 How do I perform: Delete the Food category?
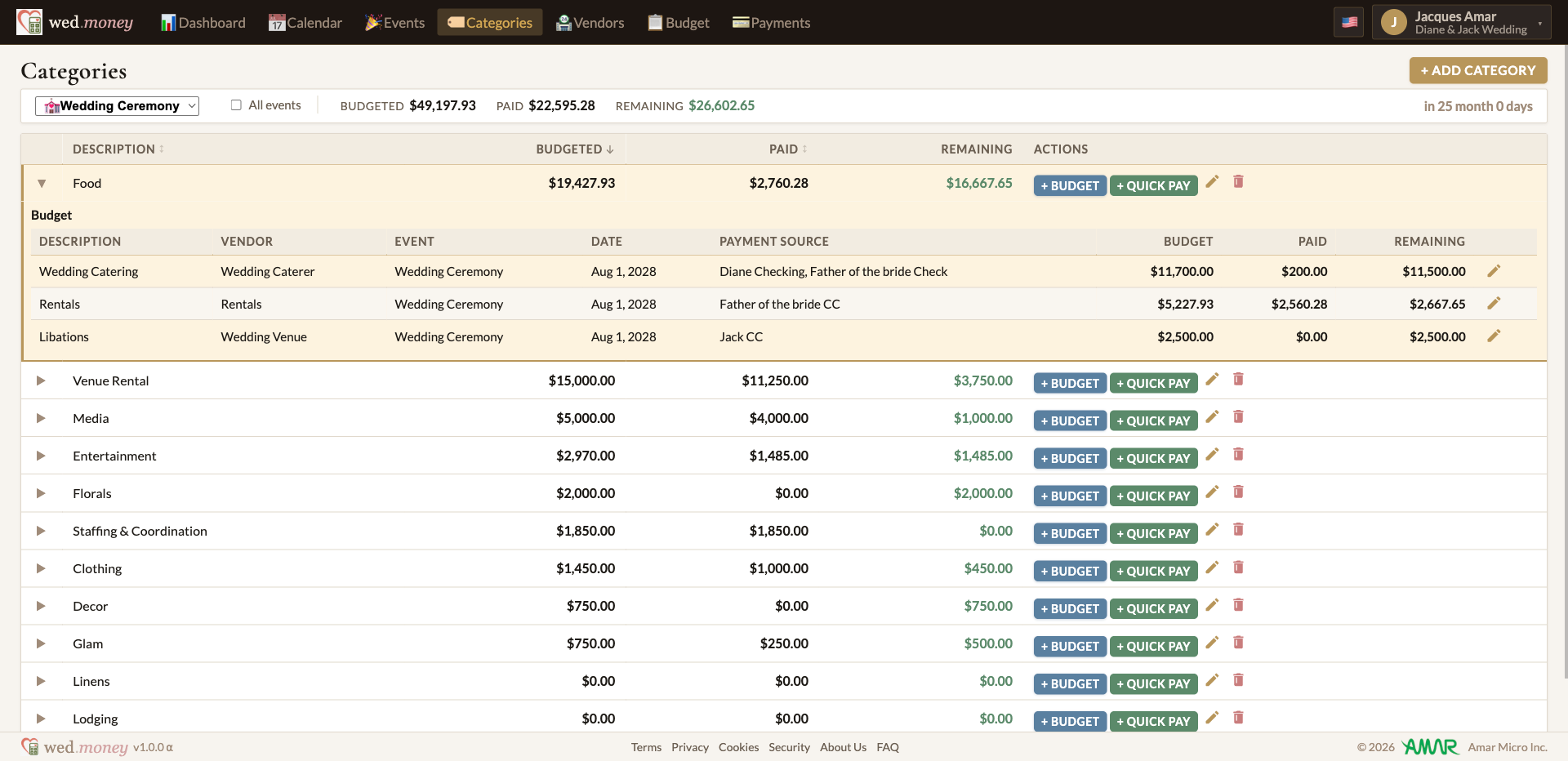[x=1238, y=181]
